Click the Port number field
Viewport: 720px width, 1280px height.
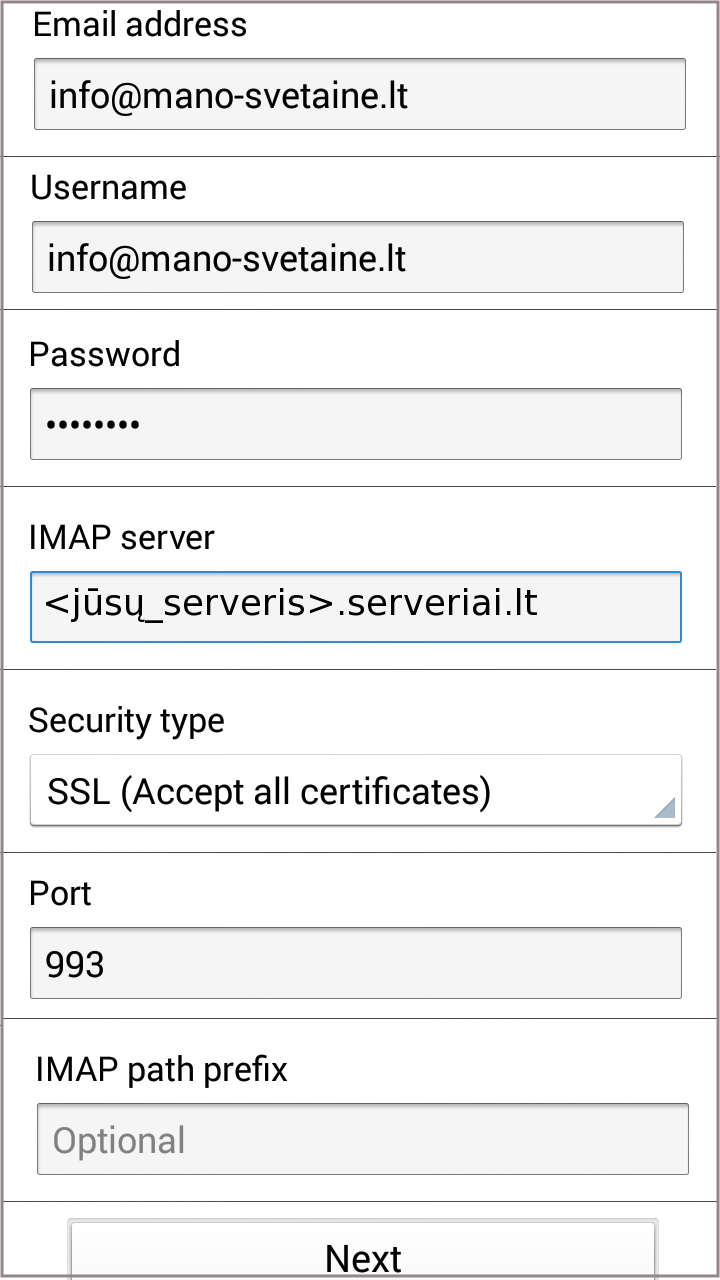click(x=356, y=963)
